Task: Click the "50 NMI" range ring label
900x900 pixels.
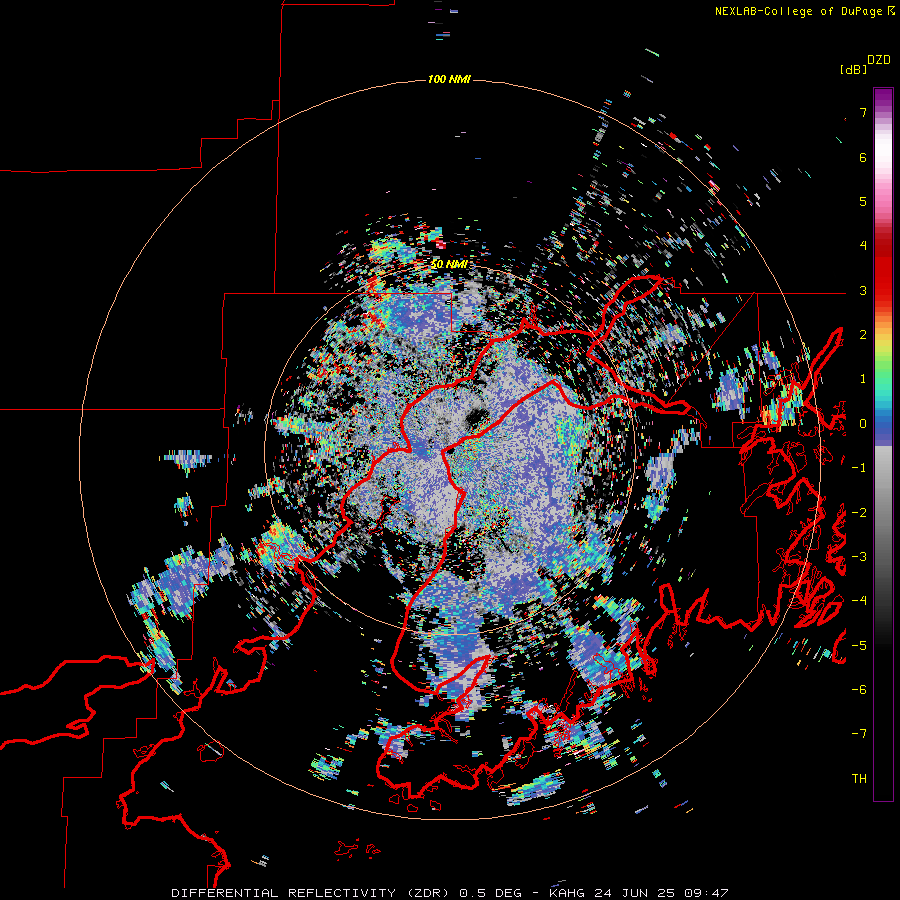Action: (449, 265)
